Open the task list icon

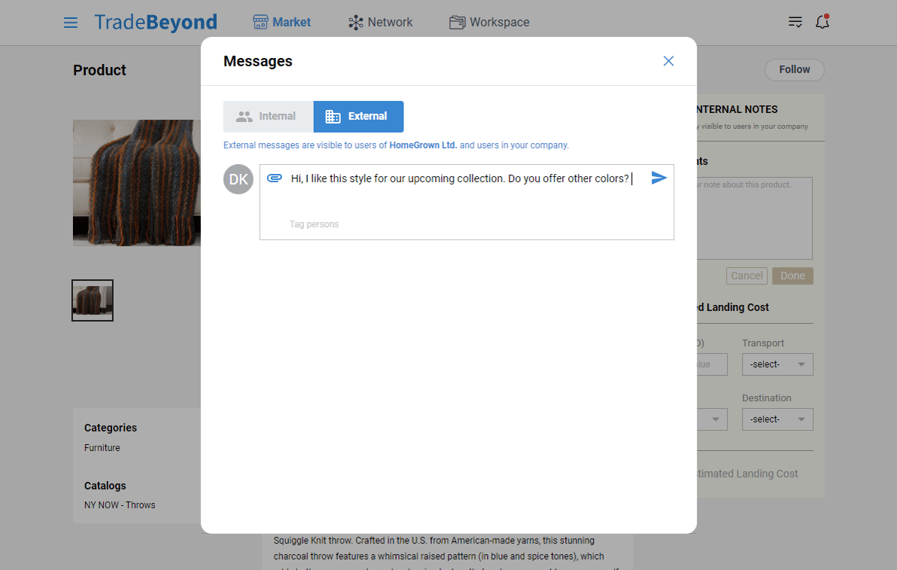795,22
